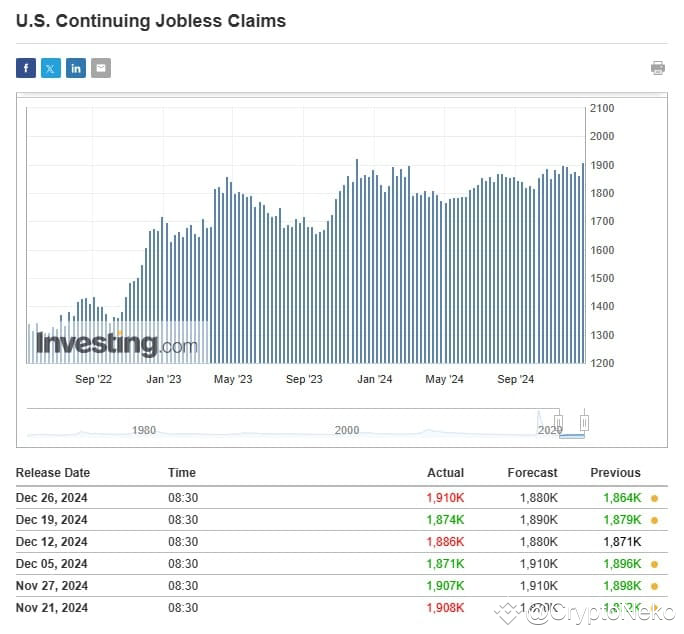
Task: Click forecast 1,910K in Nov 27 row
Action: (x=538, y=586)
